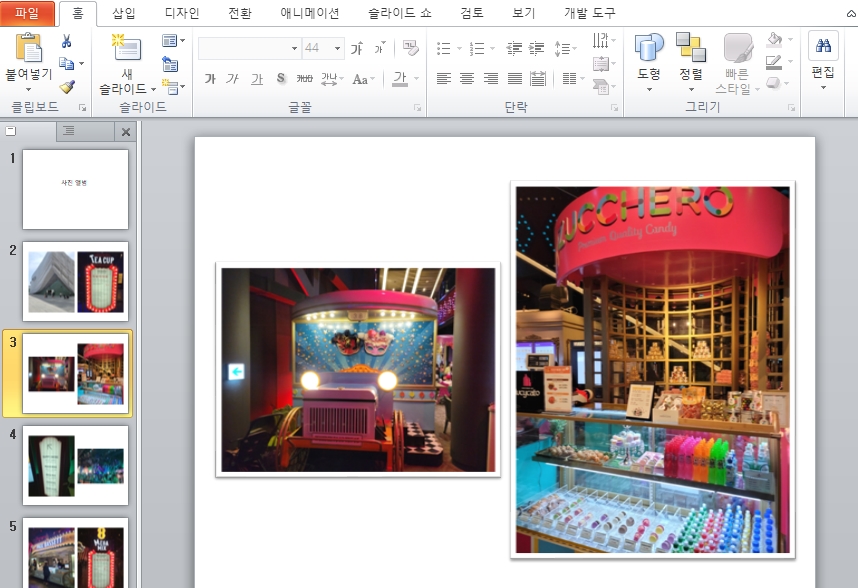Open the Developer (개발 도구) tab

[x=590, y=13]
